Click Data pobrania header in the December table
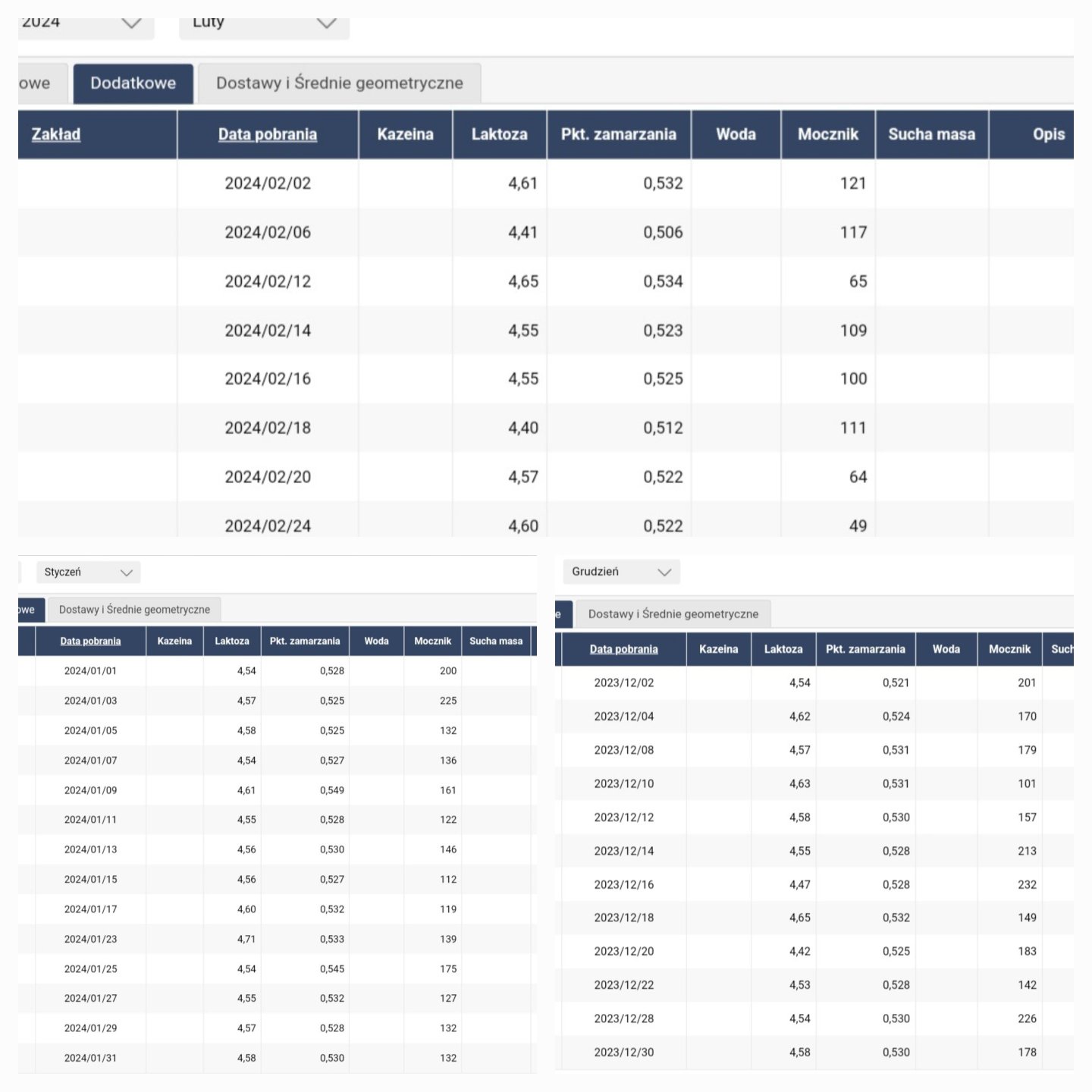The width and height of the screenshot is (1092, 1092). tap(623, 649)
